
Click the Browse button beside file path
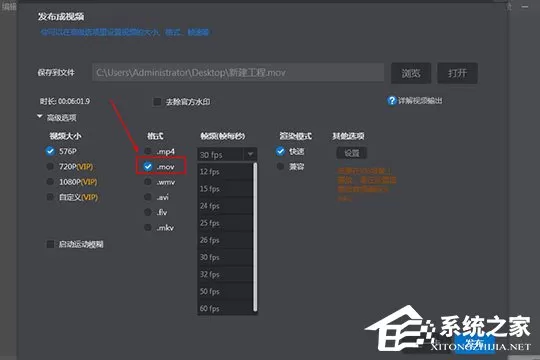[x=411, y=73]
